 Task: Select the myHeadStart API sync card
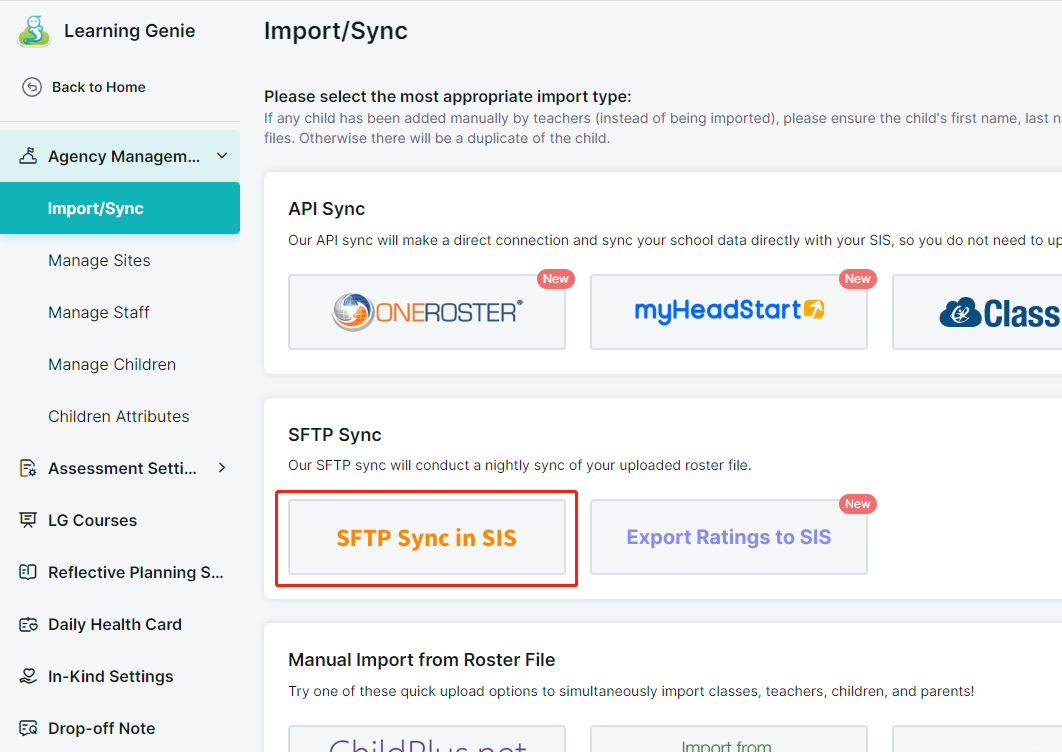point(729,312)
